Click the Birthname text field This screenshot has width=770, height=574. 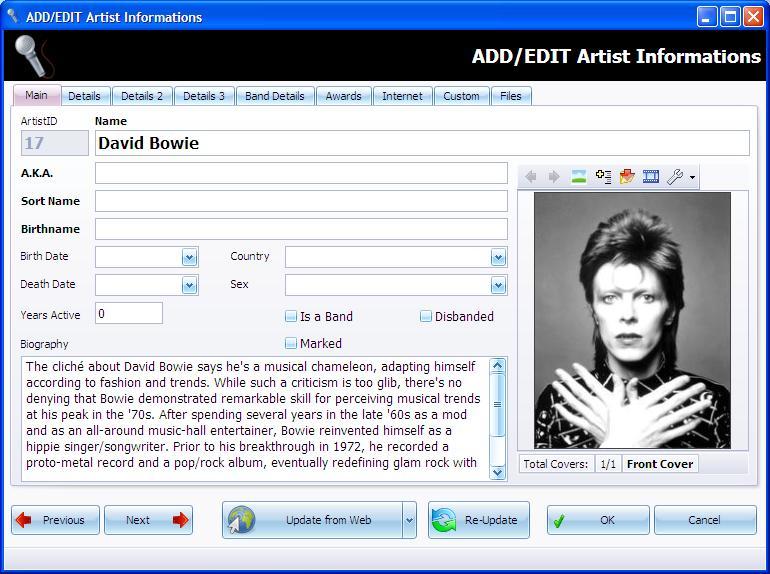[x=301, y=229]
